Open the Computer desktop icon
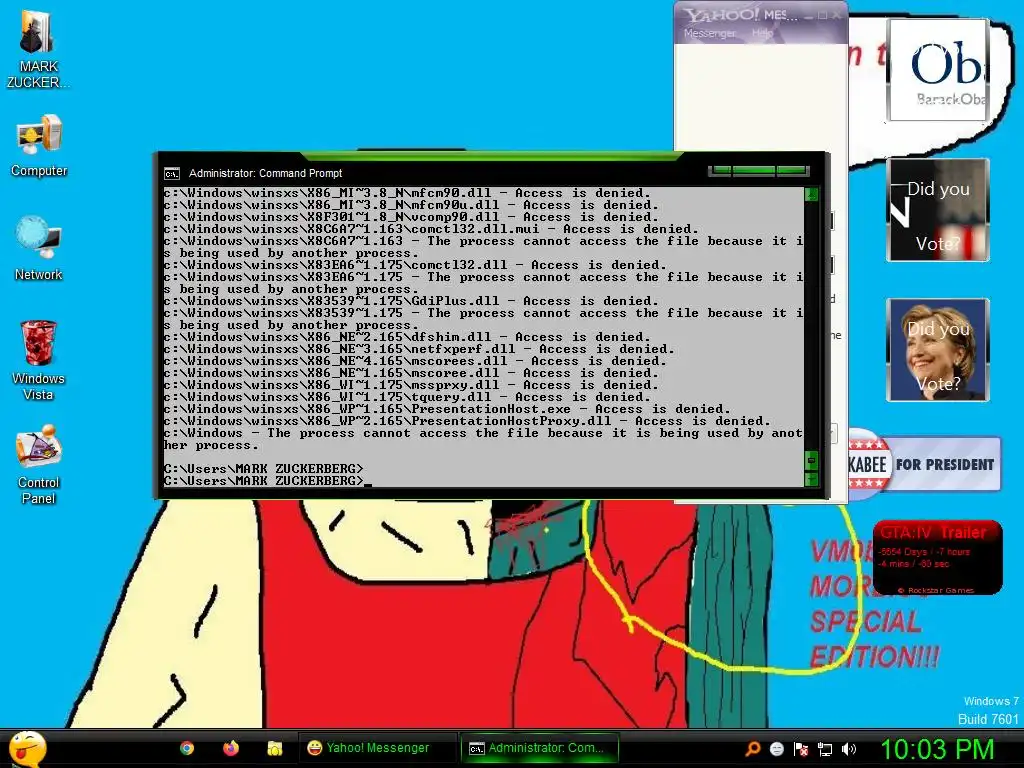This screenshot has width=1024, height=768. 39,145
